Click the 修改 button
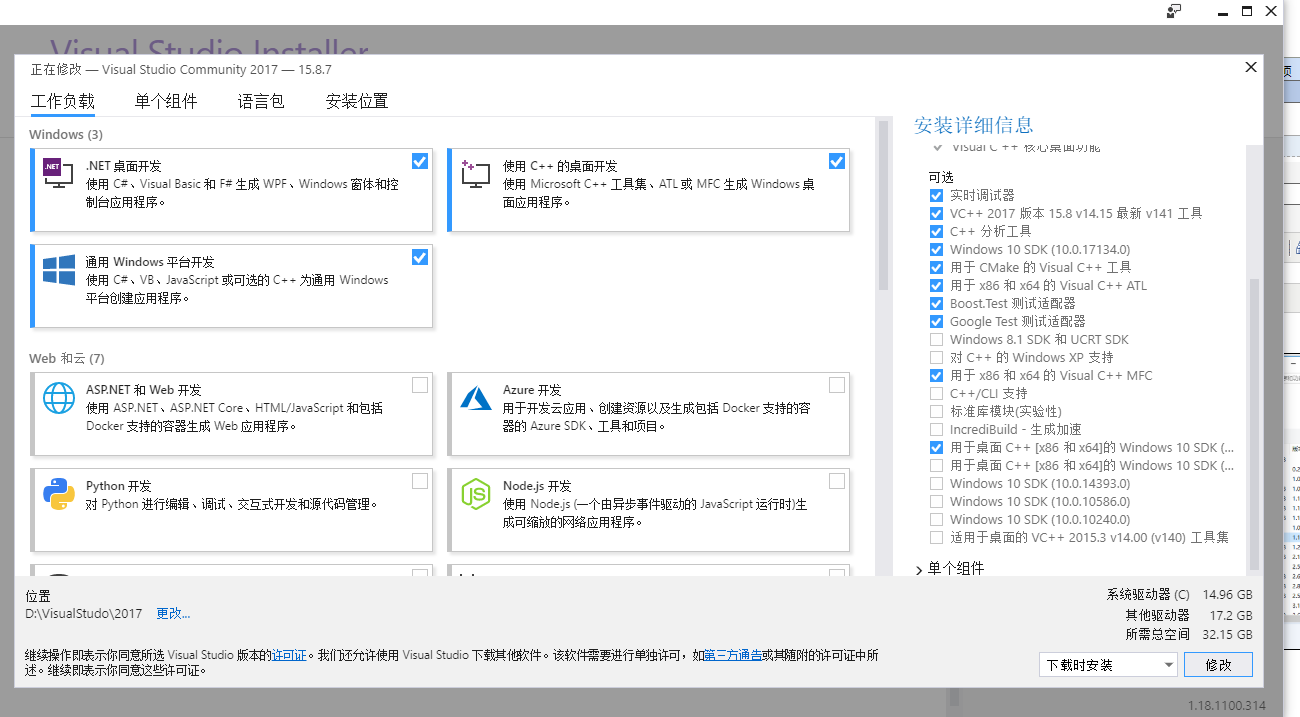 pyautogui.click(x=1218, y=665)
